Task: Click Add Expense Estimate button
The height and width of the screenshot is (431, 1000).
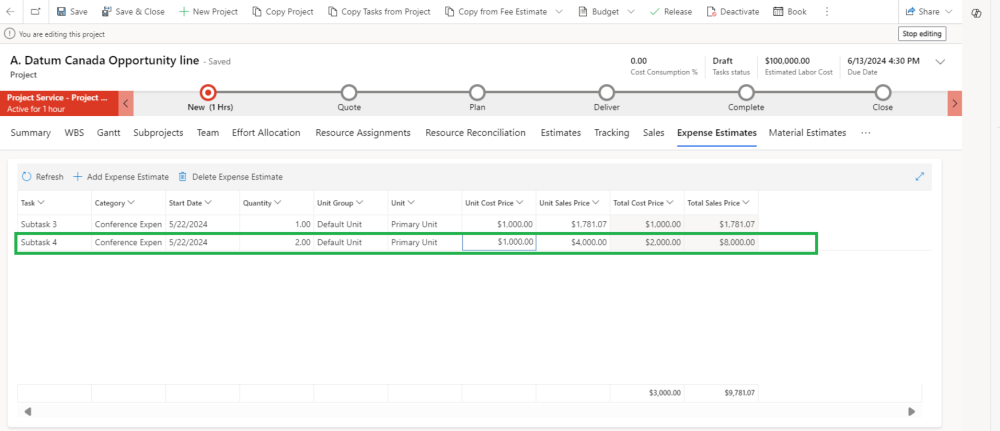Action: (x=120, y=177)
